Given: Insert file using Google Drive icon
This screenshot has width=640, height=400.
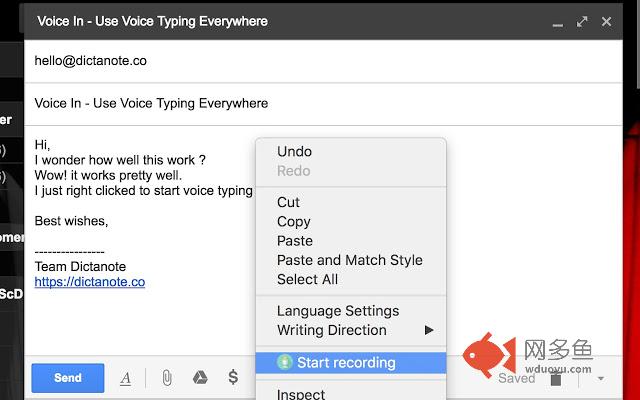Looking at the screenshot, I should click(200, 378).
